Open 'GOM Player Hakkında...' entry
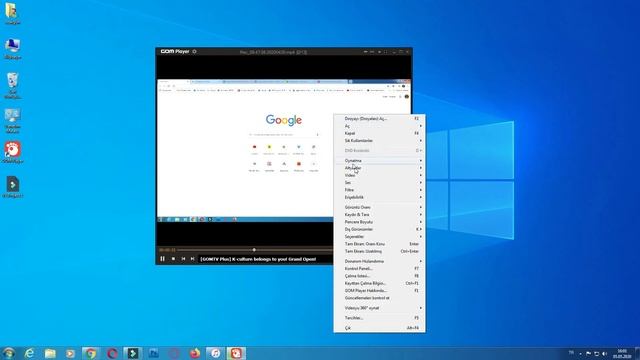640x360 pixels. [380, 291]
